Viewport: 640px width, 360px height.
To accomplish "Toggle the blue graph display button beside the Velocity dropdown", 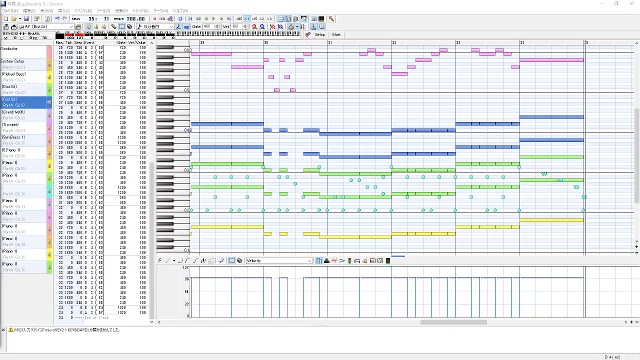I will coord(319,260).
